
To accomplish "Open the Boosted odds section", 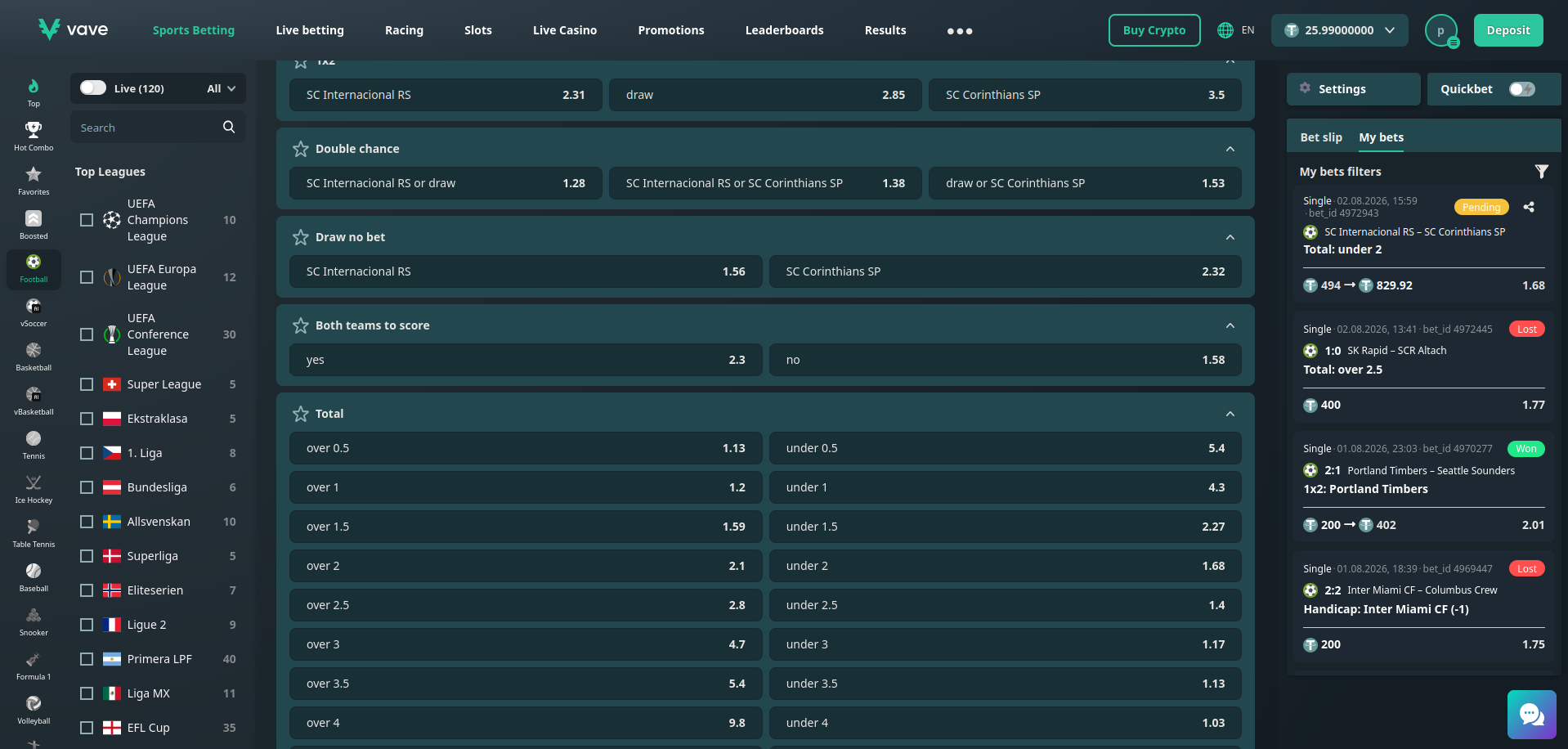I will [34, 224].
